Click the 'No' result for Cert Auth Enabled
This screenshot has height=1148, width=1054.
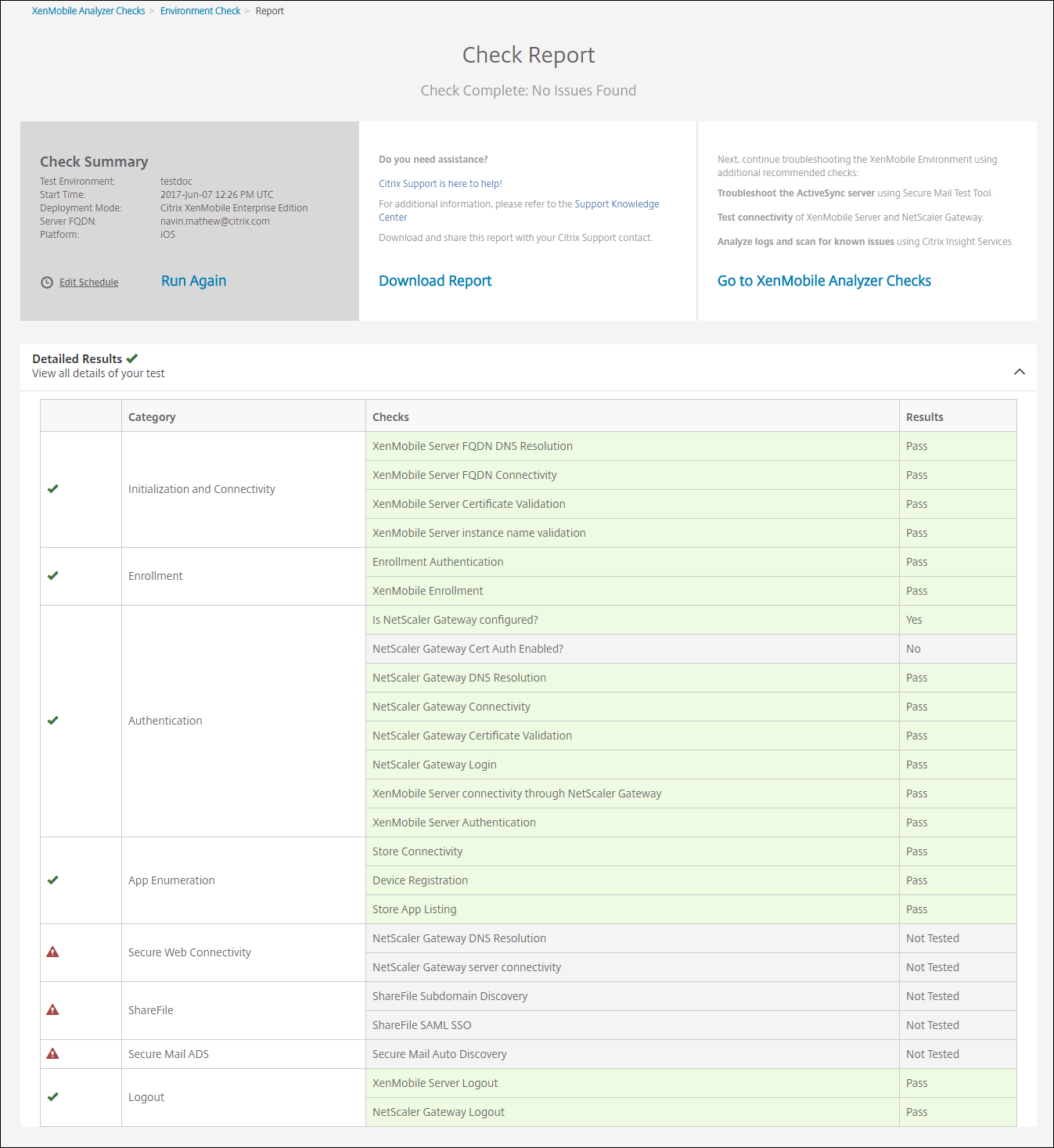[958, 649]
